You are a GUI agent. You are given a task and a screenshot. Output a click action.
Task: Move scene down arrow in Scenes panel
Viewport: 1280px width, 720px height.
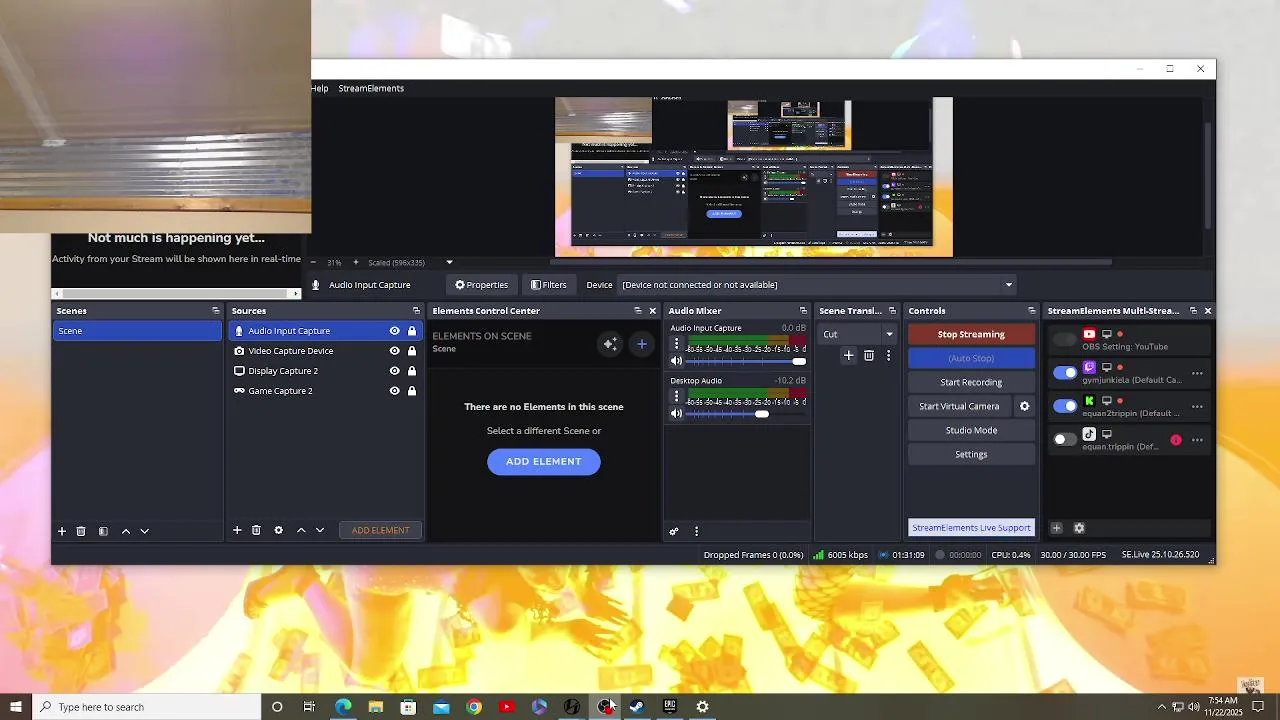[144, 531]
